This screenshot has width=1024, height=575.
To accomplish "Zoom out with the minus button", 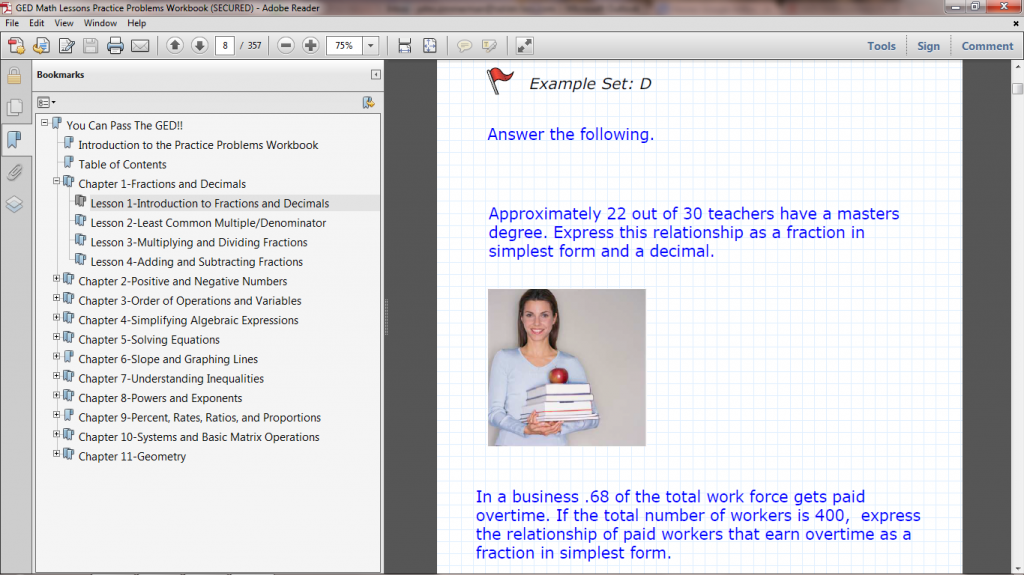I will tap(285, 46).
